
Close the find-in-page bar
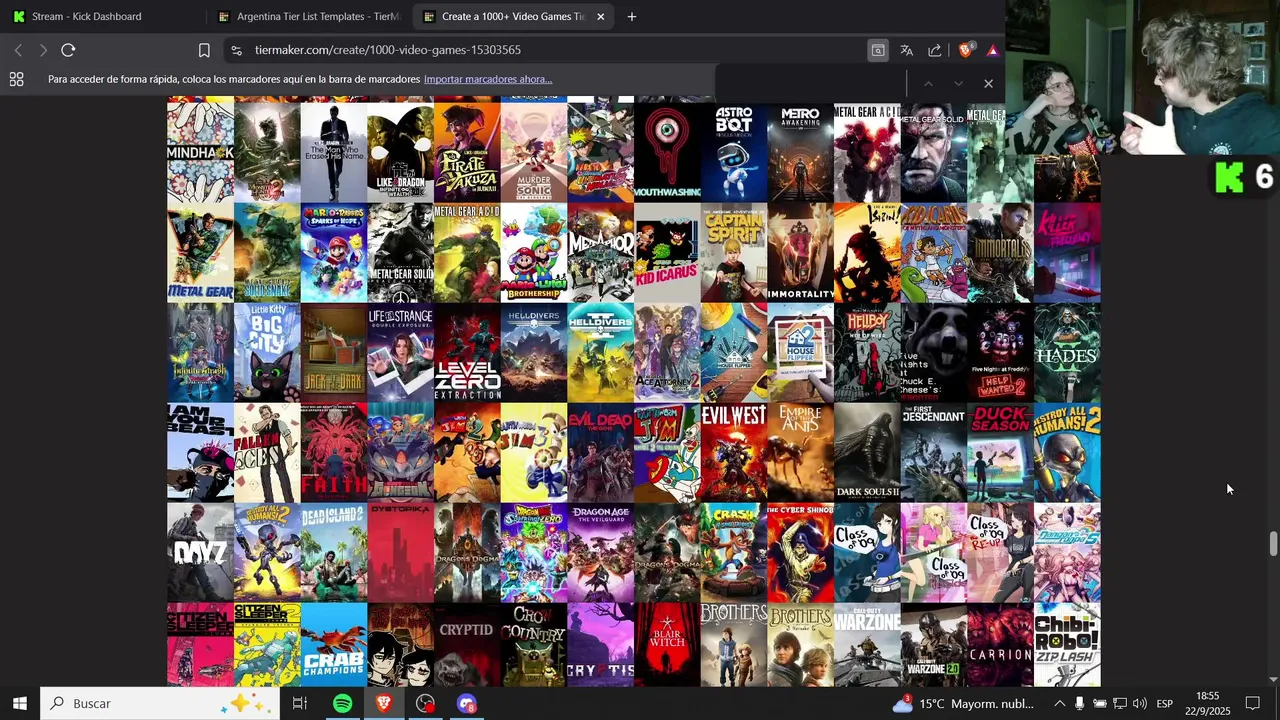(988, 83)
